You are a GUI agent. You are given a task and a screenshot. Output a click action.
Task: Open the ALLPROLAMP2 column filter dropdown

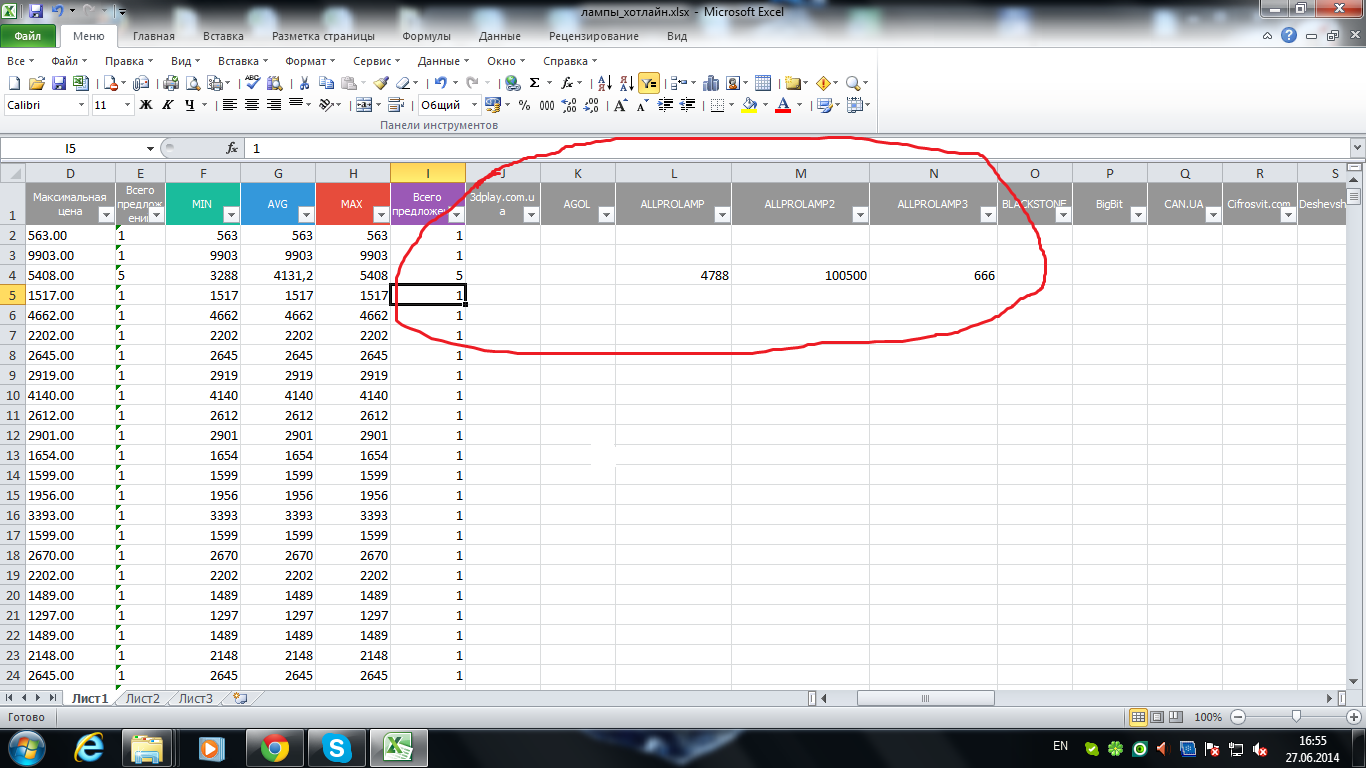coord(860,215)
